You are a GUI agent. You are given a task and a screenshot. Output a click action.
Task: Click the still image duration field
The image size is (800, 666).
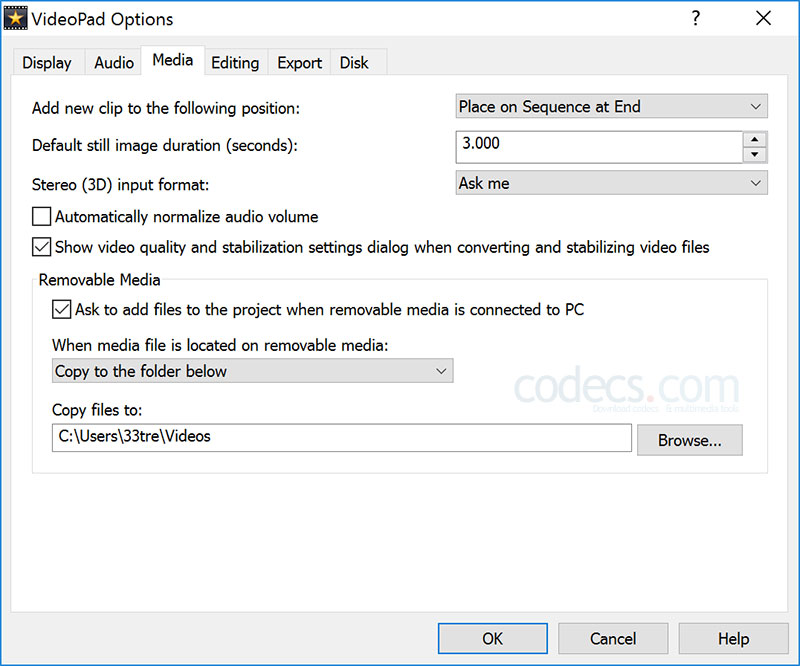[599, 147]
